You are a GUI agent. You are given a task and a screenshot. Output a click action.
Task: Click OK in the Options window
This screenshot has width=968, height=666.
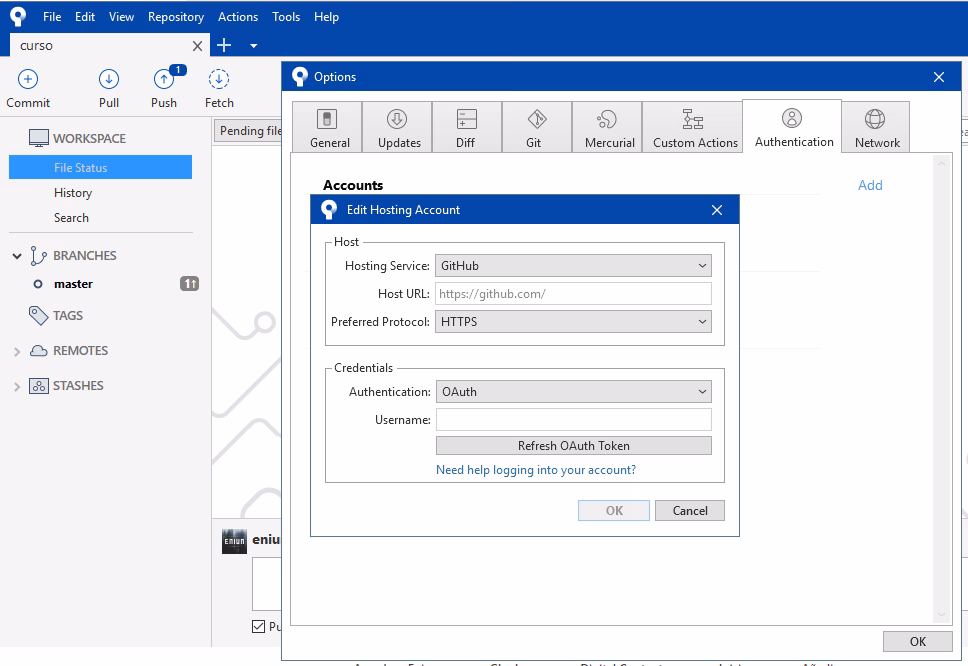coord(917,641)
